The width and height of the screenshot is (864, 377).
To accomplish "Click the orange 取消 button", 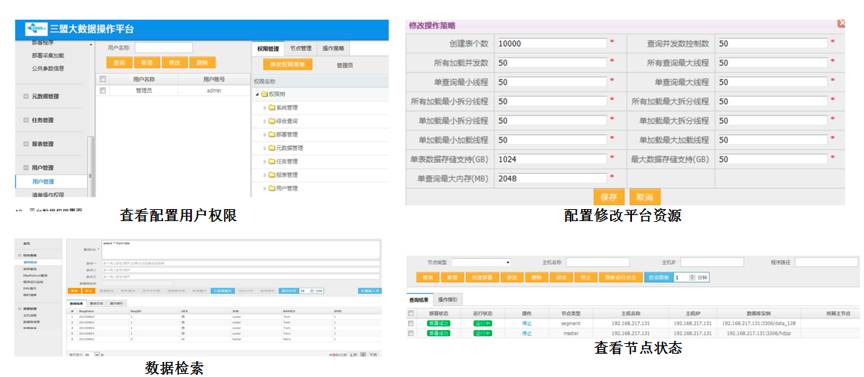I will [645, 197].
